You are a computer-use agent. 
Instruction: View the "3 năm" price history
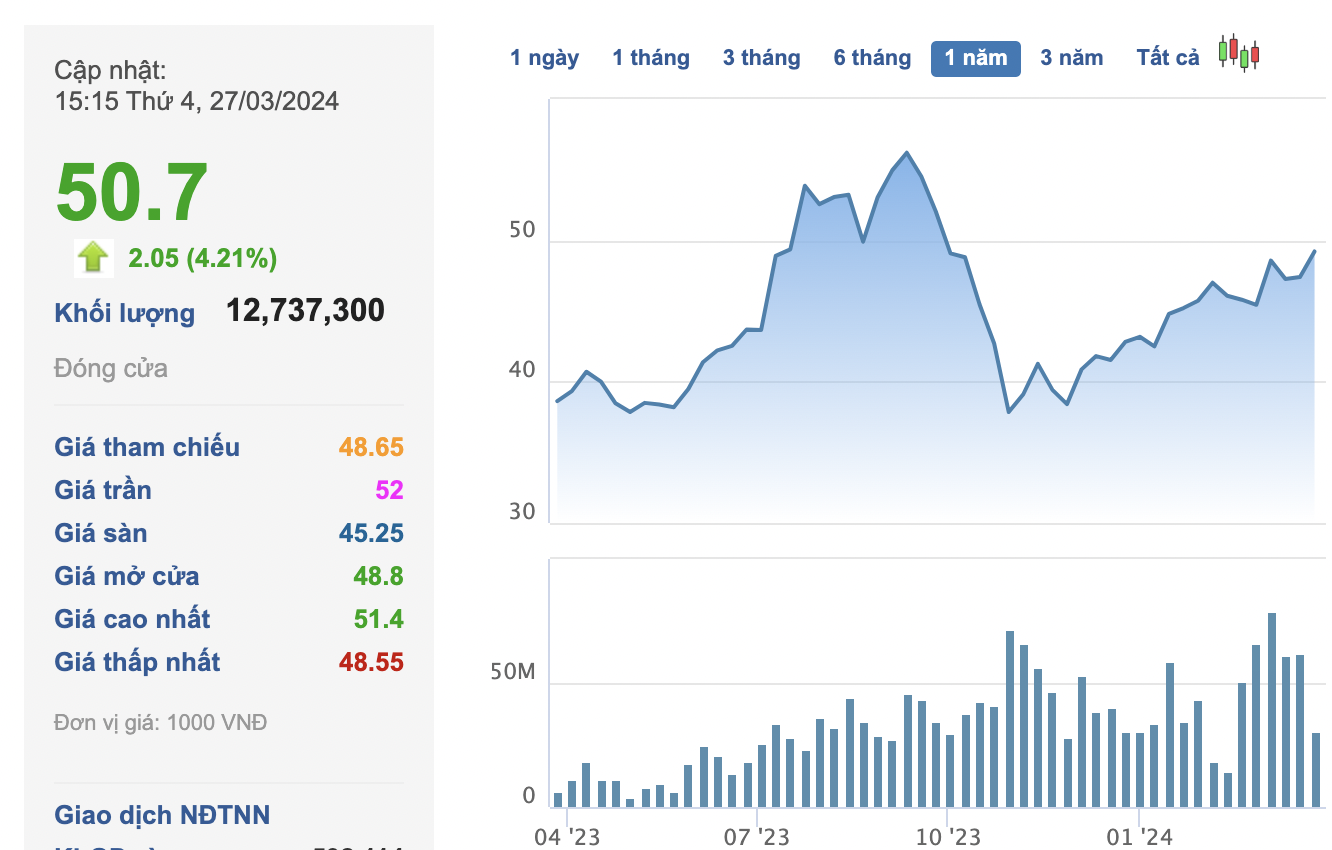coord(1071,58)
